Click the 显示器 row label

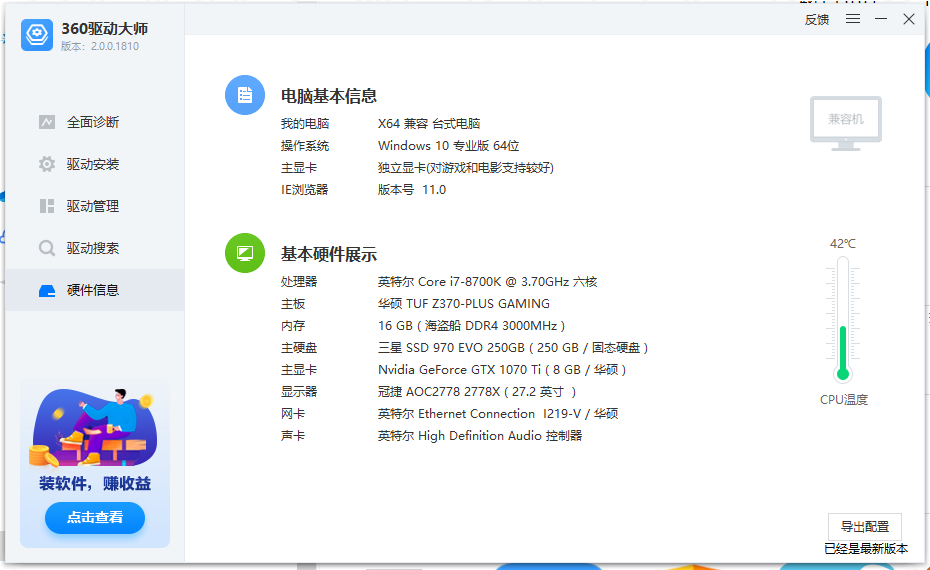click(x=299, y=391)
